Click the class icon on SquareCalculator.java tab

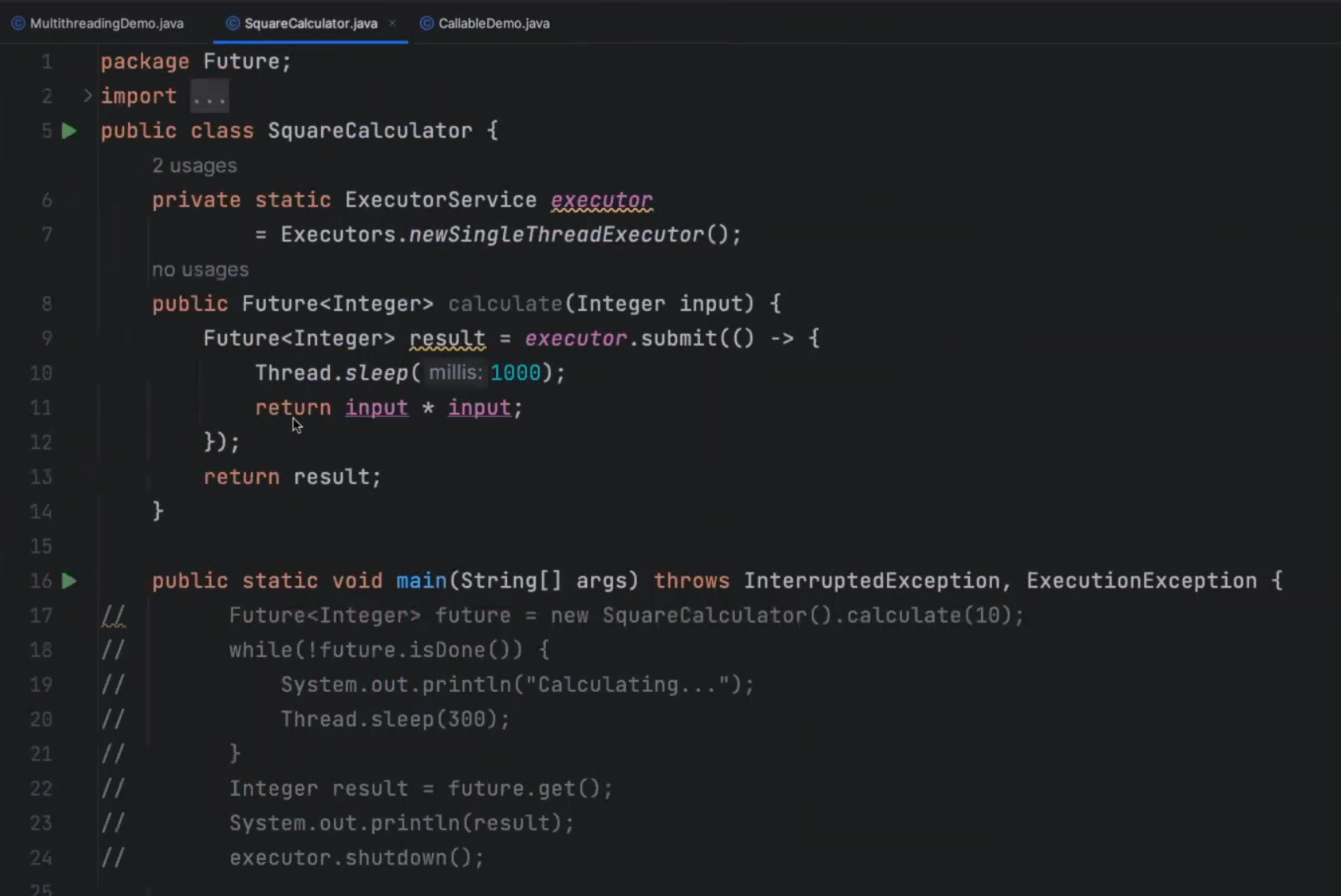[233, 24]
